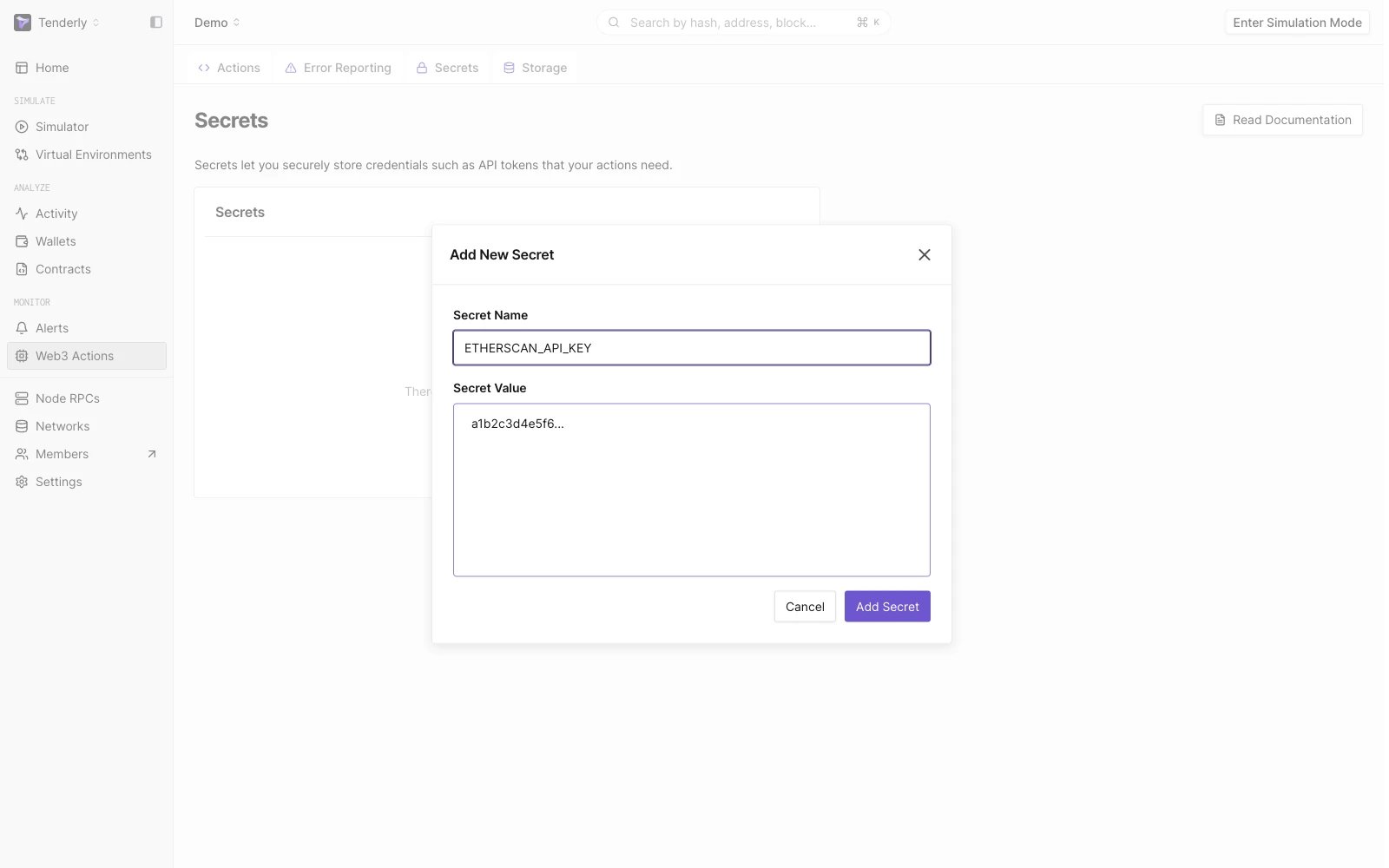Click the Networks database icon
The height and width of the screenshot is (868, 1389).
[22, 426]
